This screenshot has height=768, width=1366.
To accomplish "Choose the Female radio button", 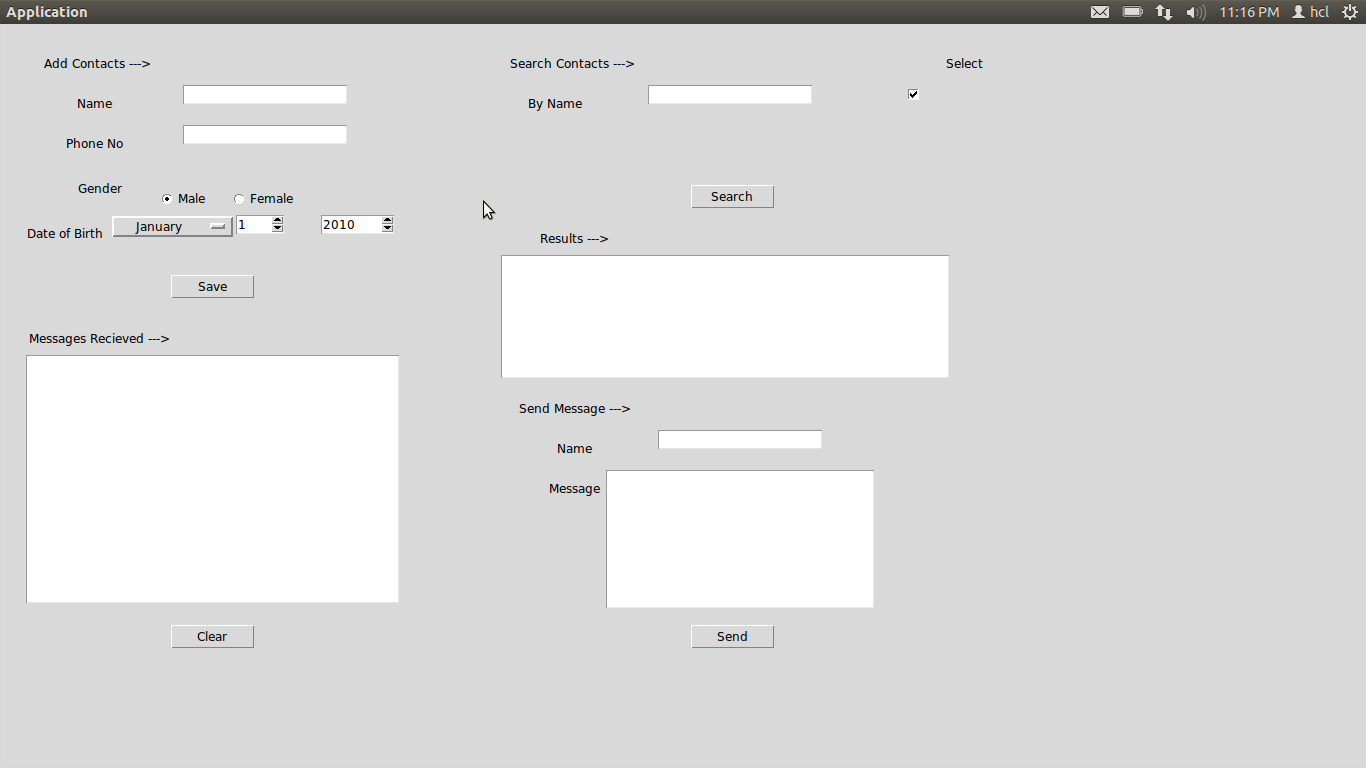I will click(x=239, y=198).
